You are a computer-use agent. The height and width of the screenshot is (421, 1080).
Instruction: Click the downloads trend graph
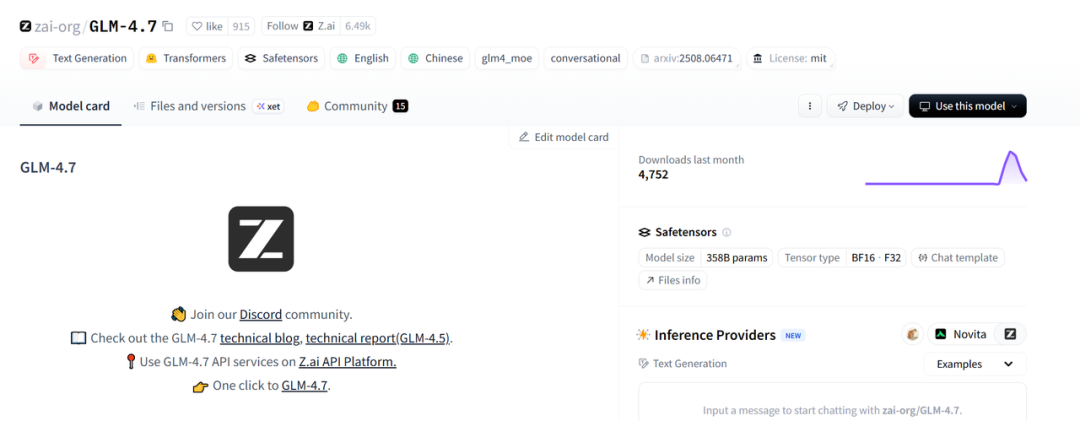tap(945, 168)
